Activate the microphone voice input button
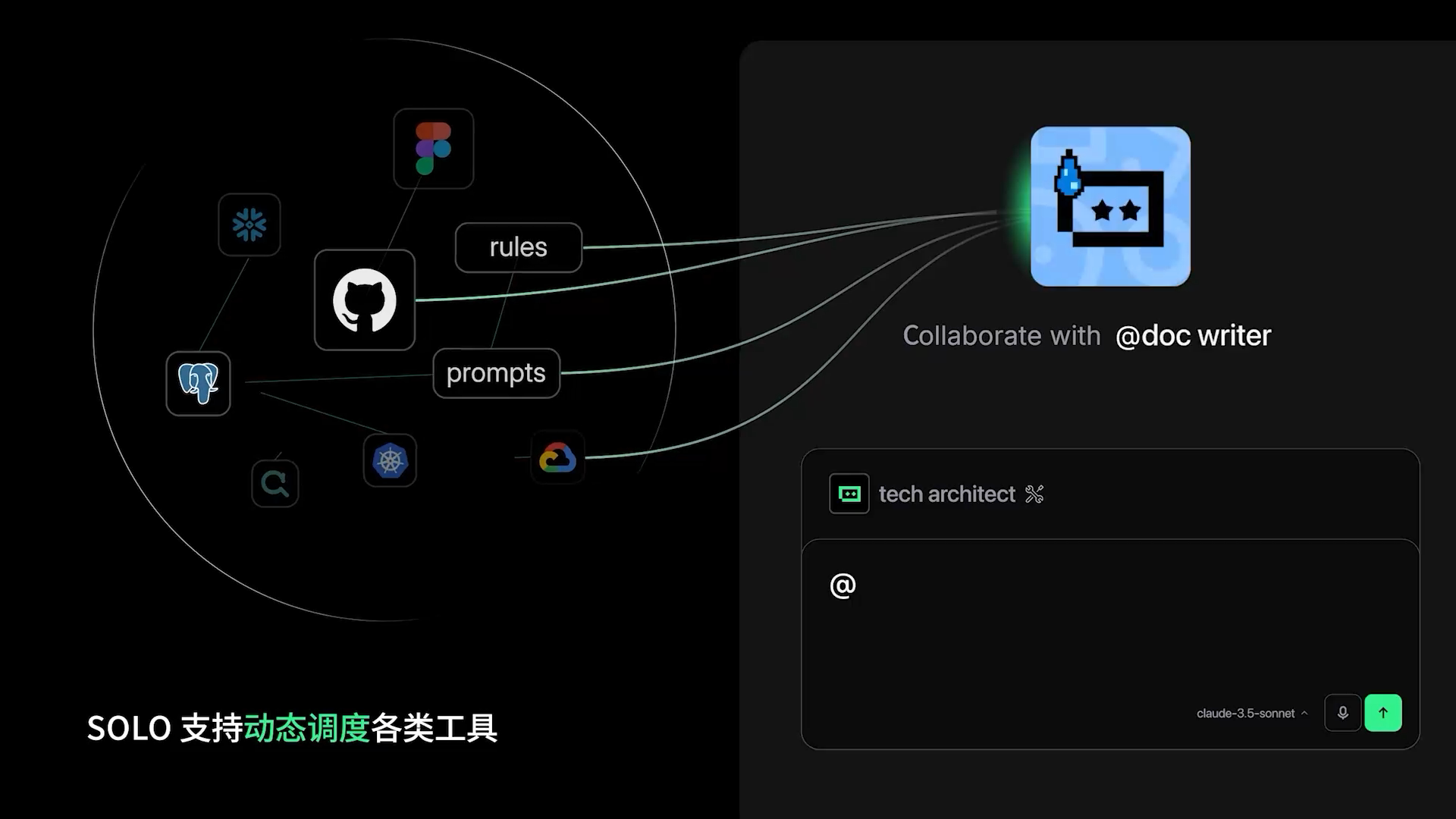The width and height of the screenshot is (1456, 819). 1342,713
